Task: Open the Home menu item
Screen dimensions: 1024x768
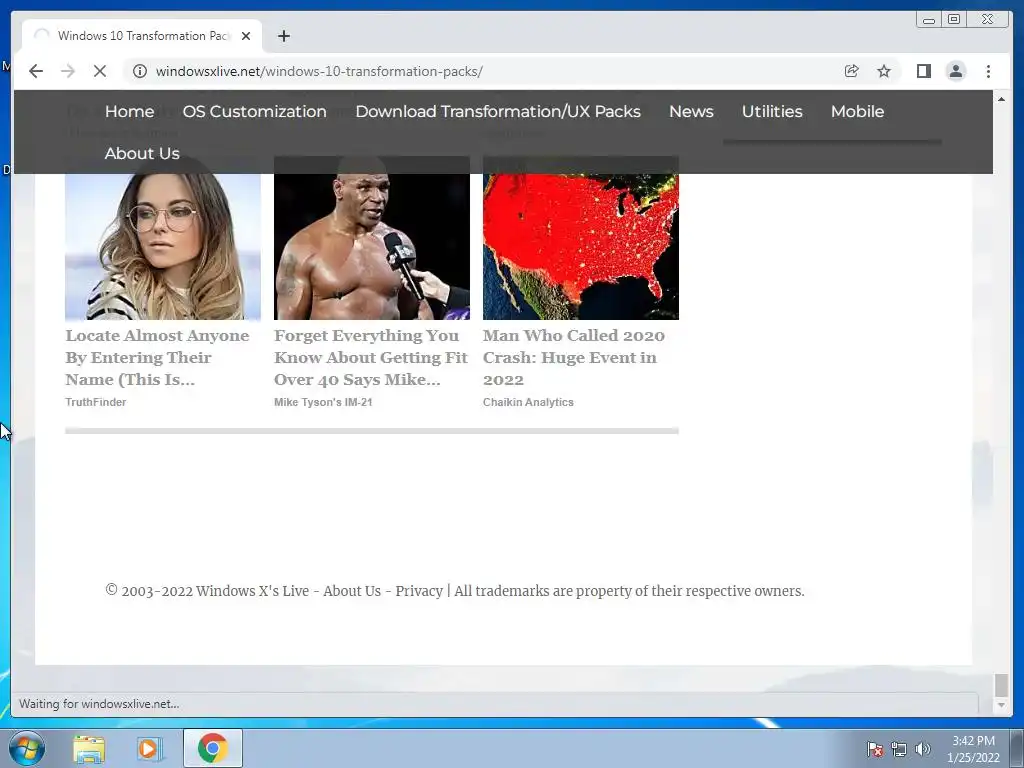Action: (129, 112)
